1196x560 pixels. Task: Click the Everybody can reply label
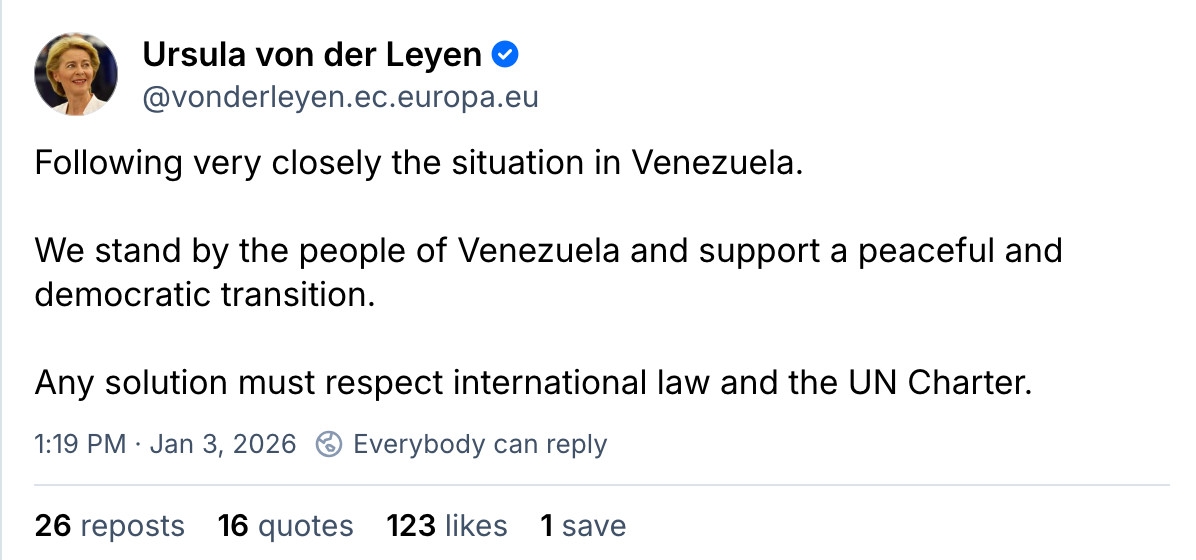coord(480,444)
